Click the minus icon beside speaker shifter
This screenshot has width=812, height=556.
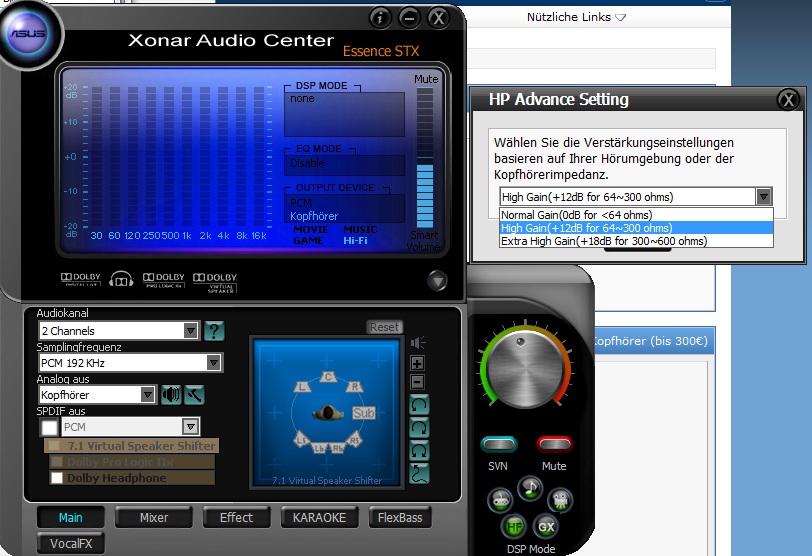point(418,382)
